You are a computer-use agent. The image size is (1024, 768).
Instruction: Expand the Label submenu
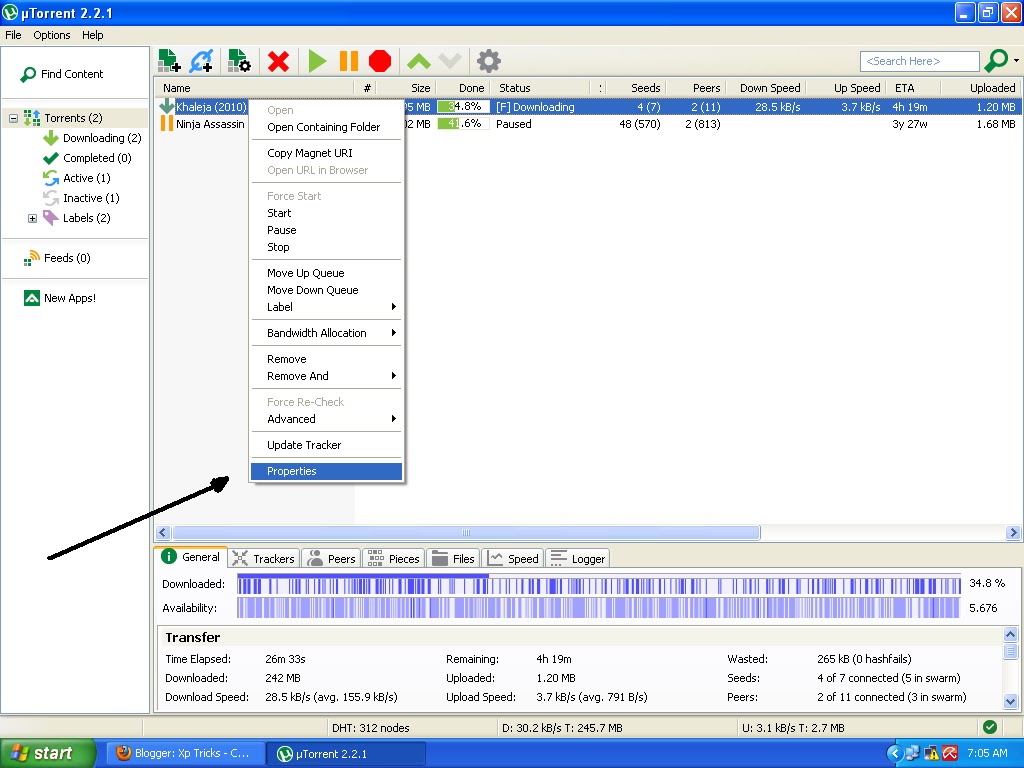(x=326, y=308)
